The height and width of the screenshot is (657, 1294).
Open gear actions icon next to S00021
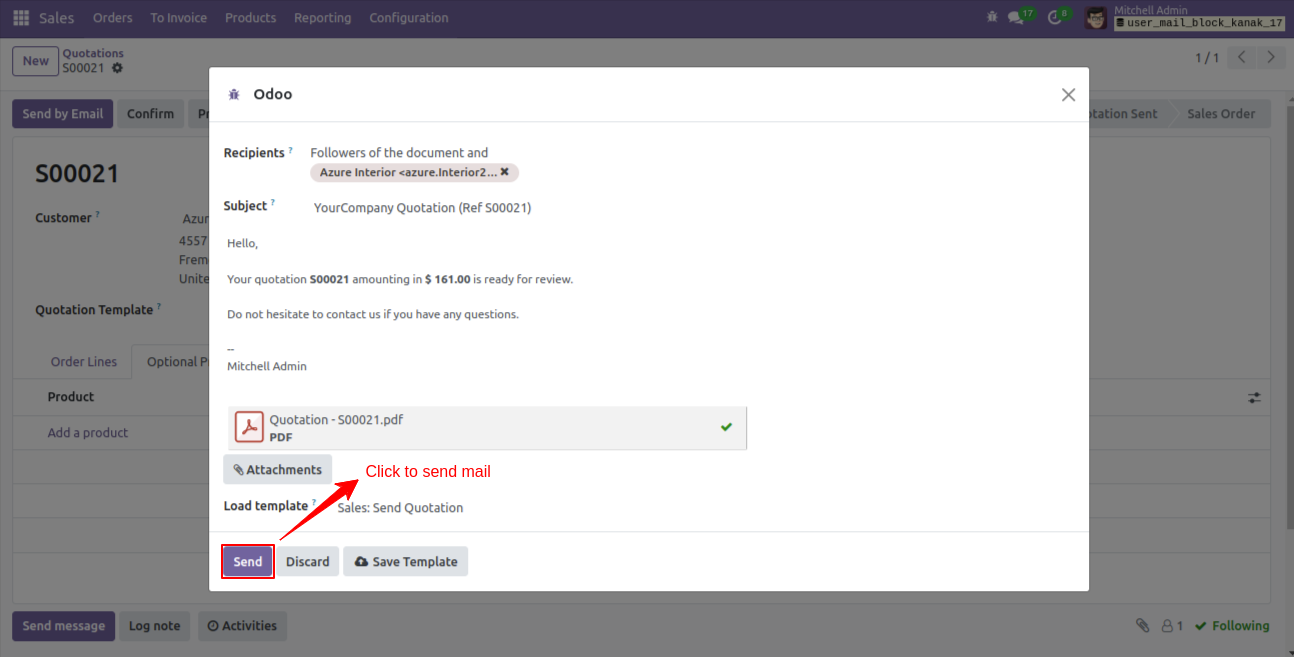[117, 68]
